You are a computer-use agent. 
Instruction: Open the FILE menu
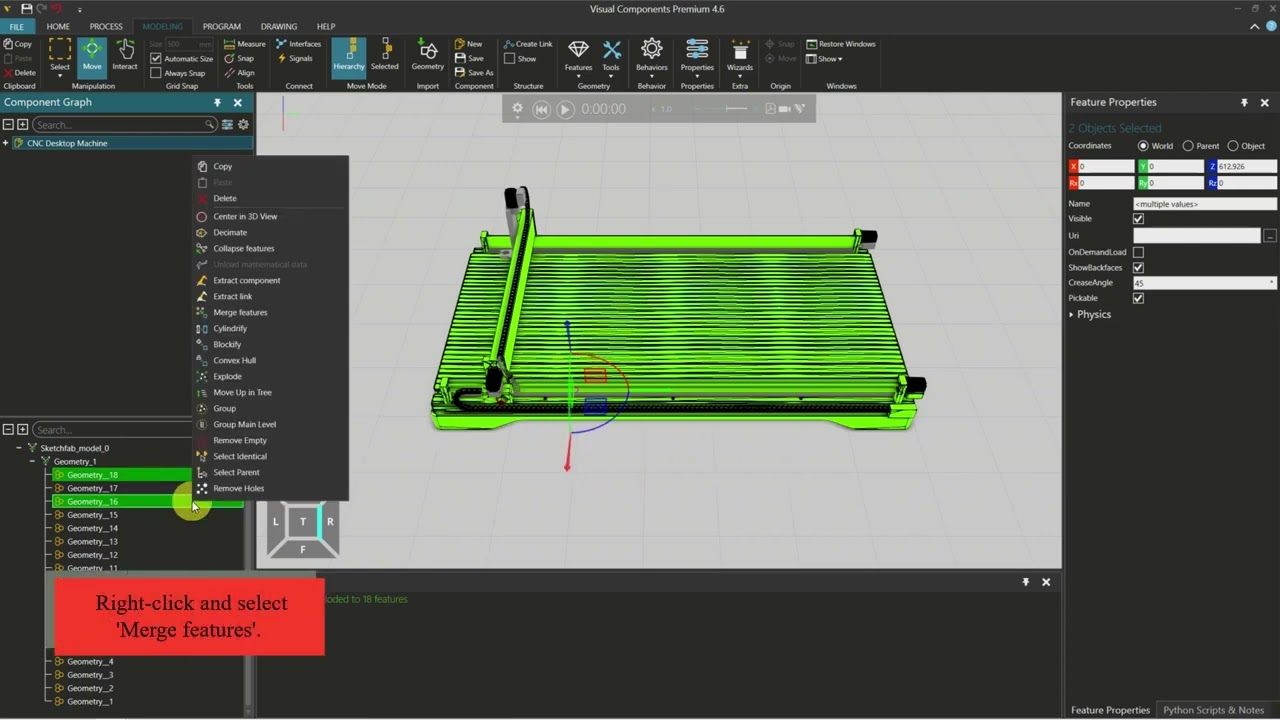[x=17, y=26]
